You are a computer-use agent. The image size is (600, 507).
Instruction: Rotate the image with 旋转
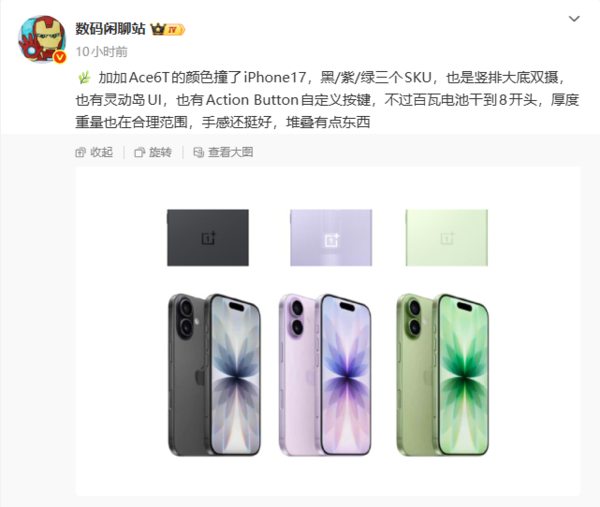point(153,152)
